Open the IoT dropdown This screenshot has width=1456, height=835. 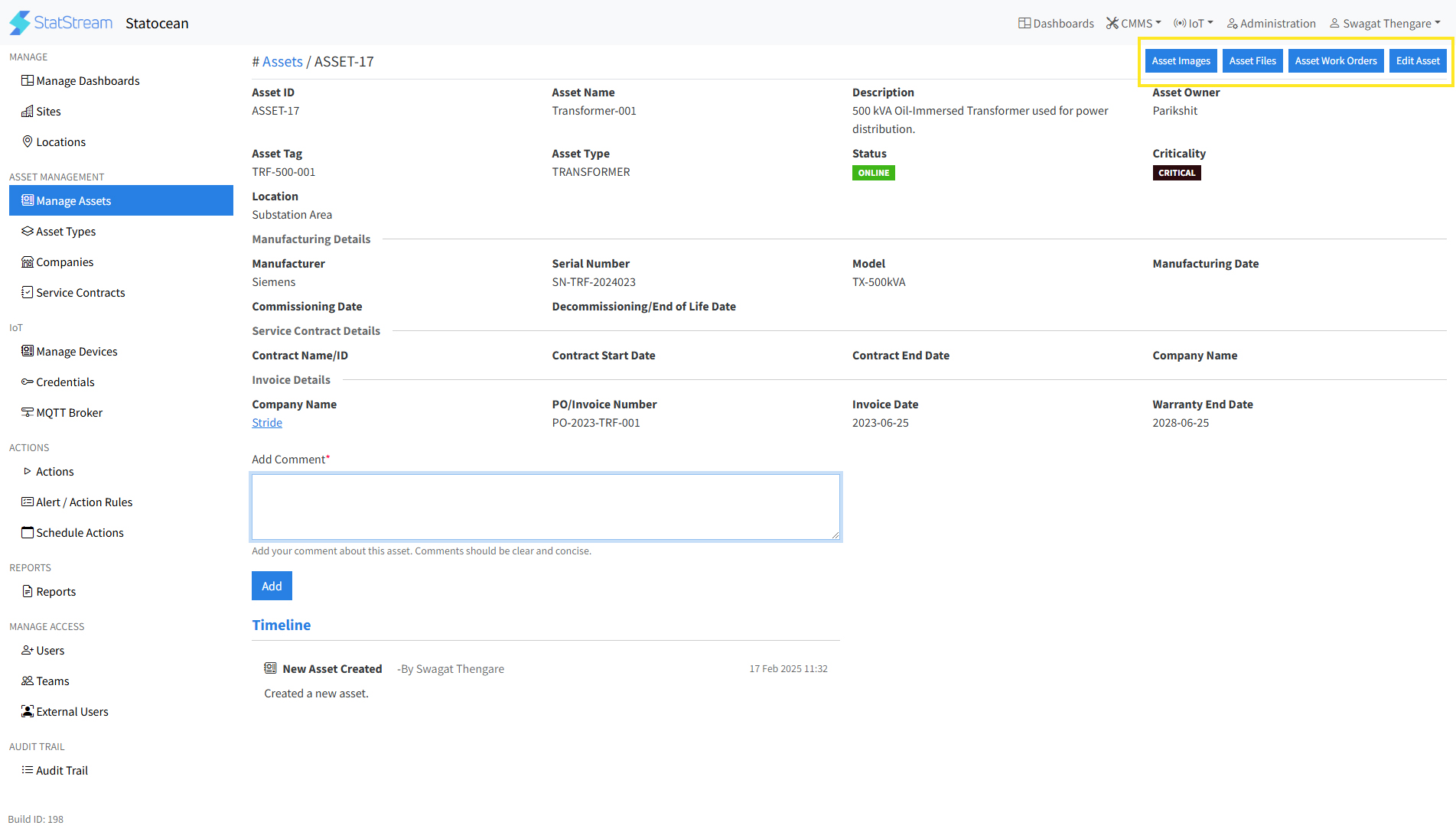pyautogui.click(x=1193, y=23)
